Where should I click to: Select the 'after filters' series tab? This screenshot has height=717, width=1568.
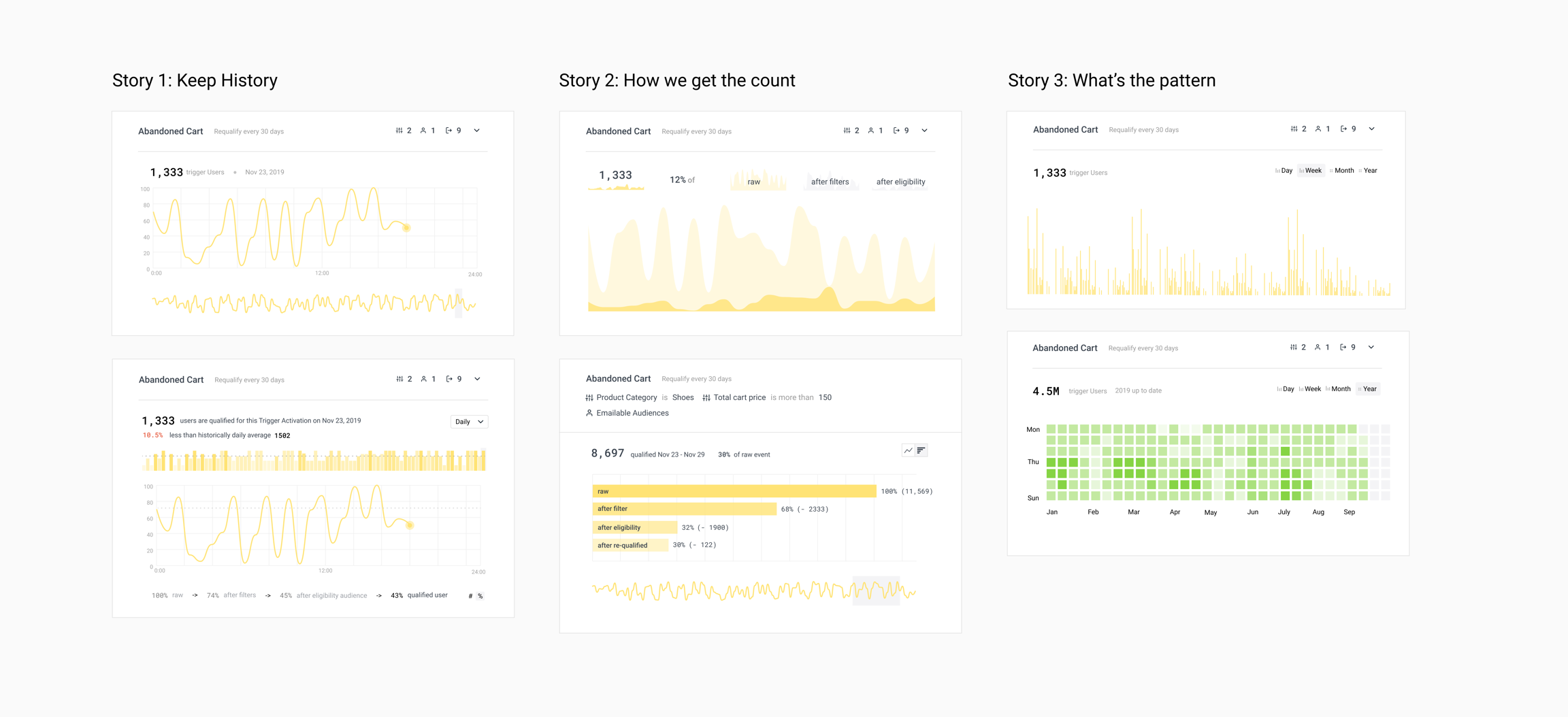point(830,182)
